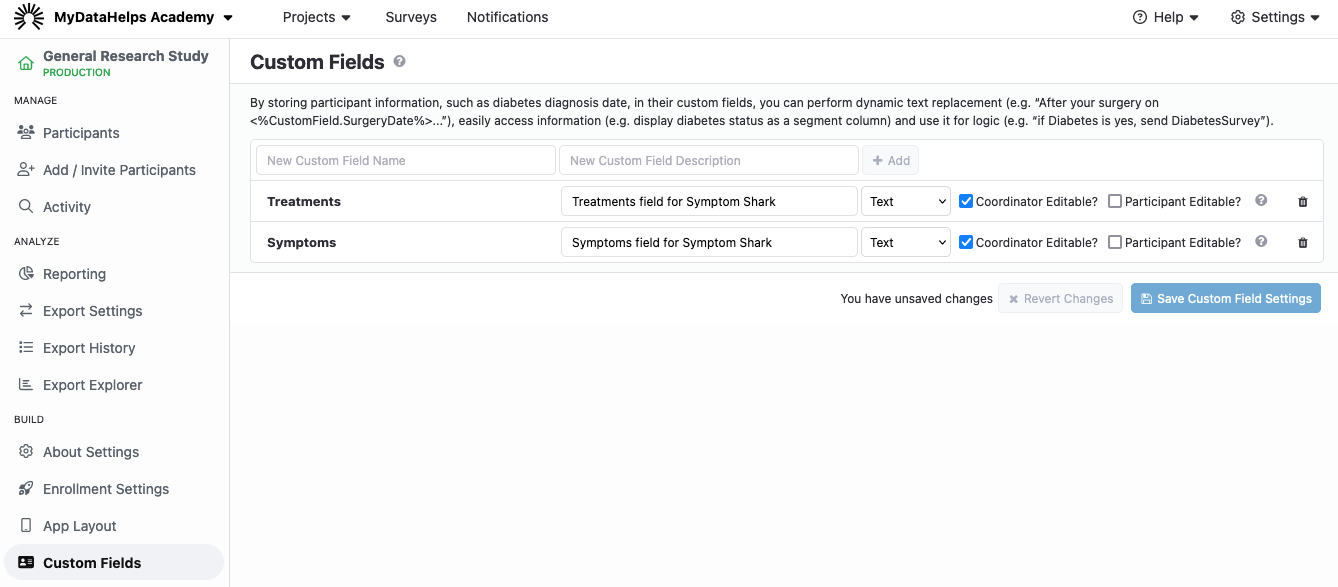Click the MyDataHelps starburst logo
Viewport: 1338px width, 587px height.
pos(28,17)
